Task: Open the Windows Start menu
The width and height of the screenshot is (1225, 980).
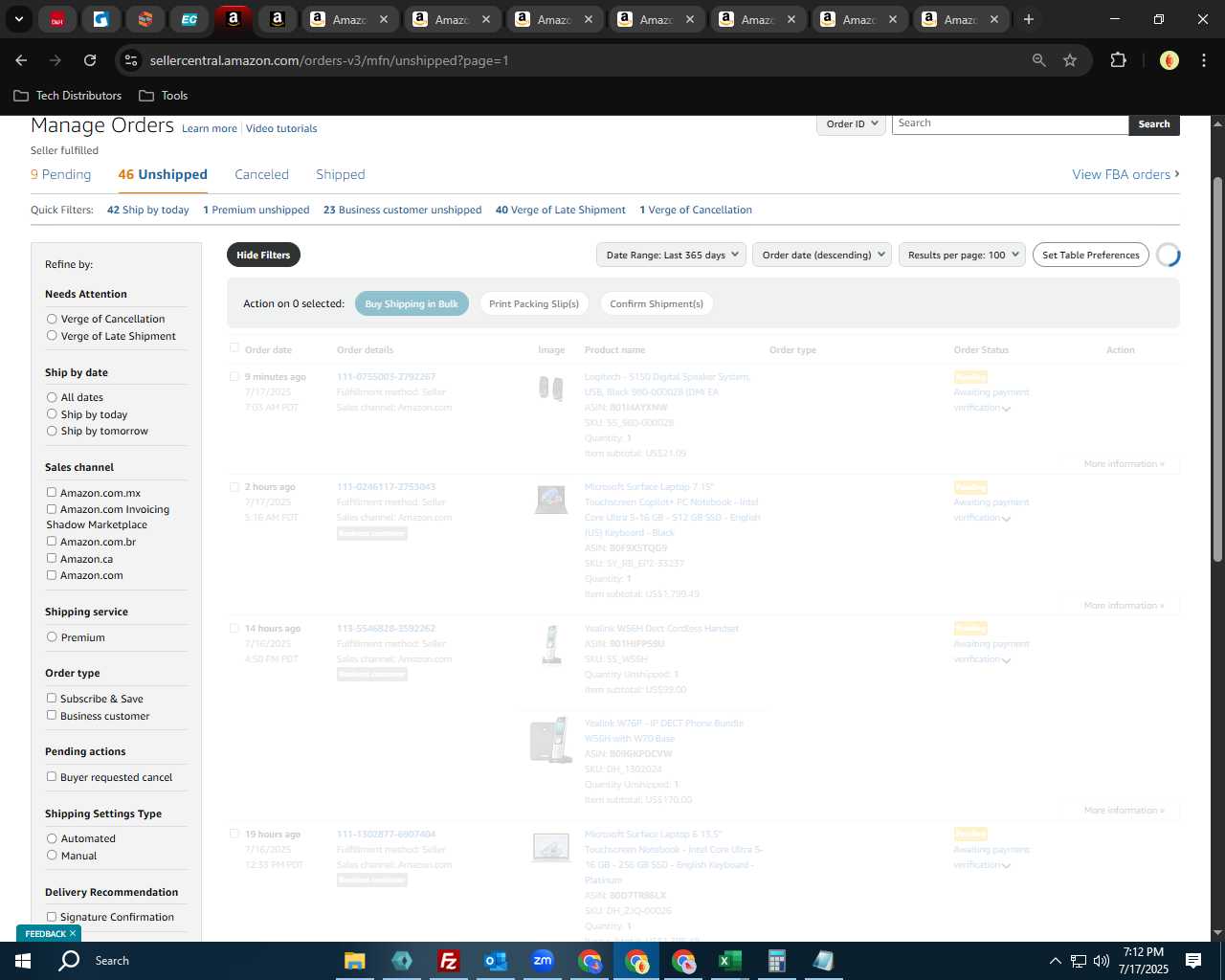Action: click(x=23, y=961)
